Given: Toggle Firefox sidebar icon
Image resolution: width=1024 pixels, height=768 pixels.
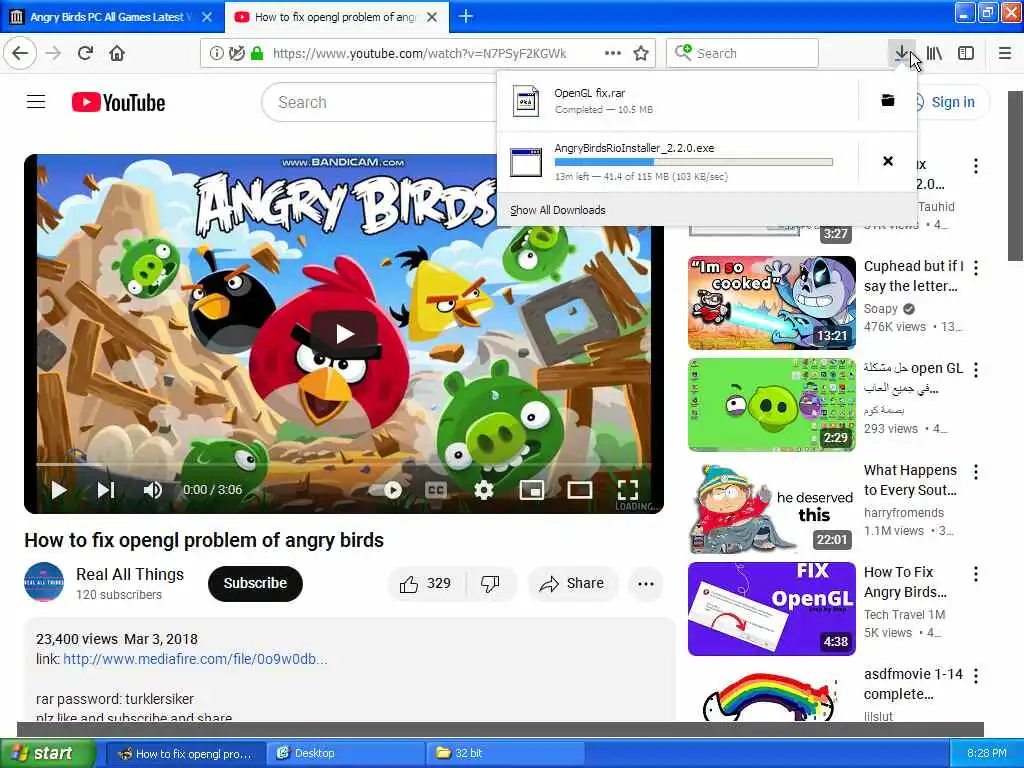Looking at the screenshot, I should 966,53.
